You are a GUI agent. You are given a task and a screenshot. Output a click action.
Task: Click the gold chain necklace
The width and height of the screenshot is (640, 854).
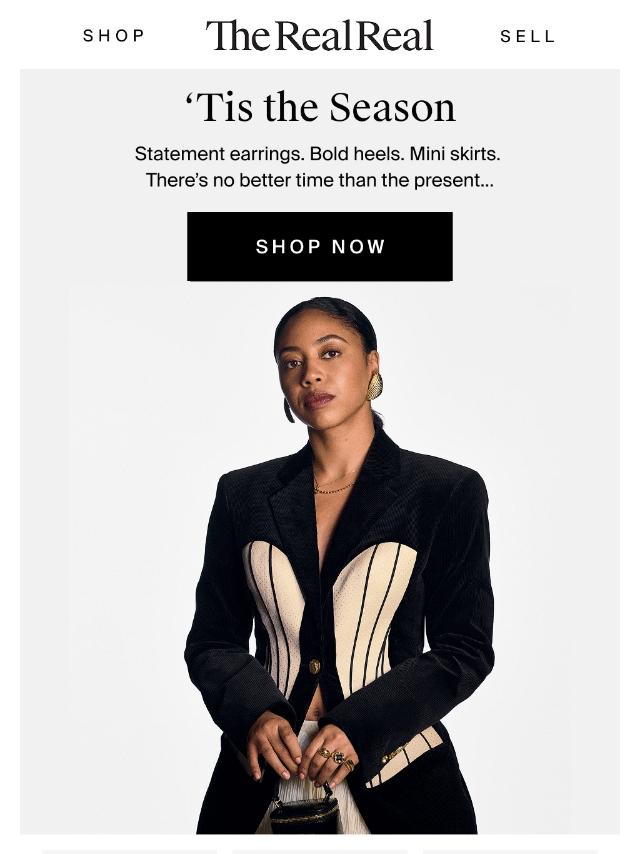click(332, 486)
